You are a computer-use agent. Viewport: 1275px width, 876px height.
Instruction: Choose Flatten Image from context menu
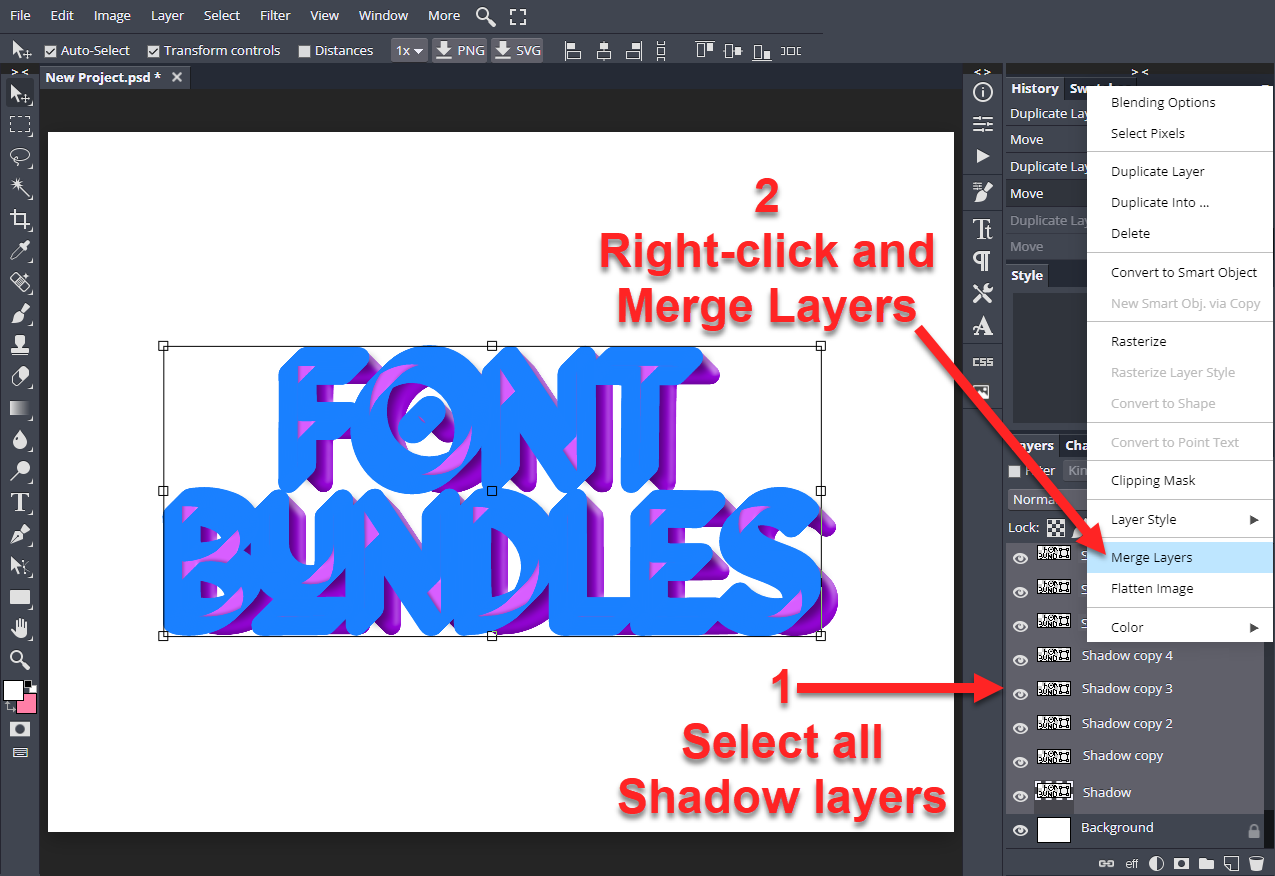[x=1180, y=588]
